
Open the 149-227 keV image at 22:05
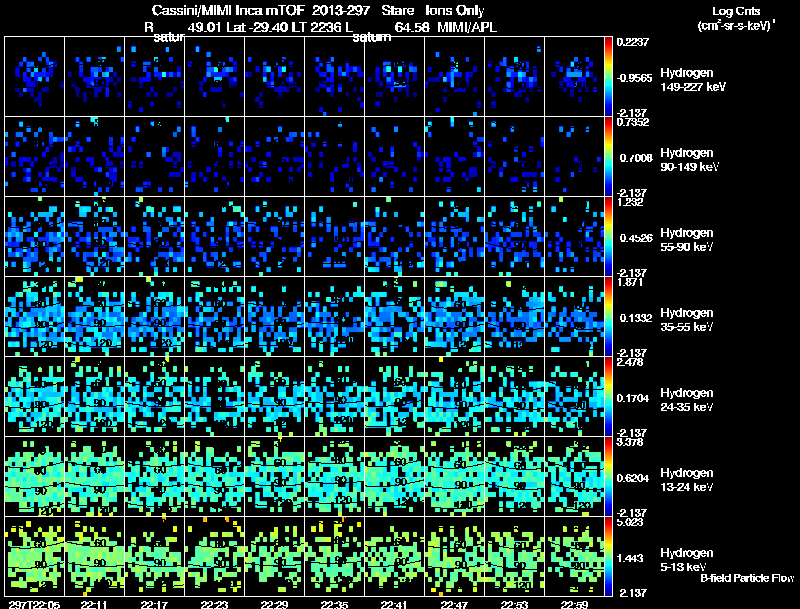click(x=34, y=76)
